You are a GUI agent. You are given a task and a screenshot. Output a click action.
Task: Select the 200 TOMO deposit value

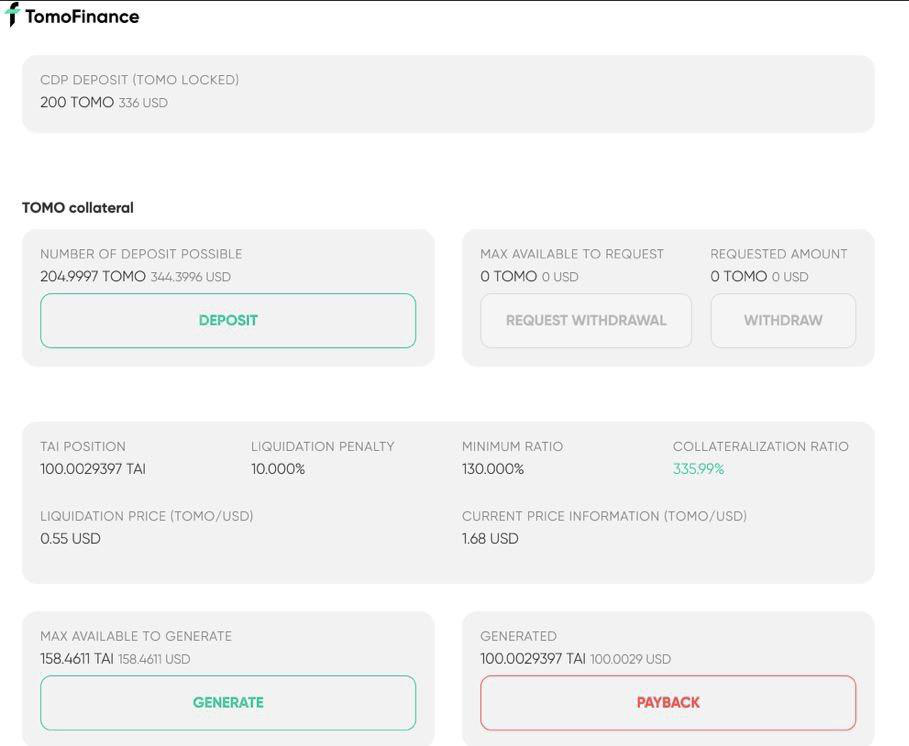(x=77, y=102)
